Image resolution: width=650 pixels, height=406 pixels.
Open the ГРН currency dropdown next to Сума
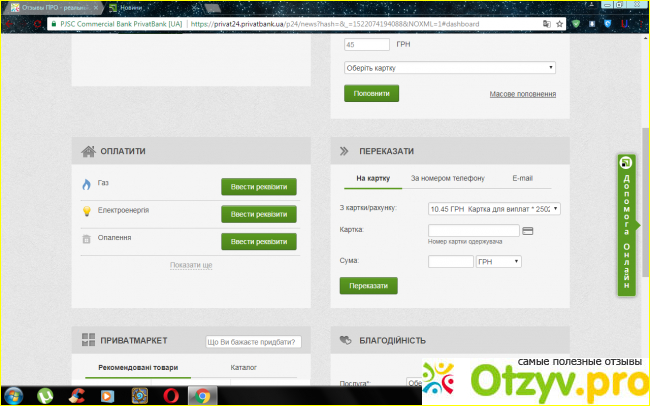pos(499,261)
